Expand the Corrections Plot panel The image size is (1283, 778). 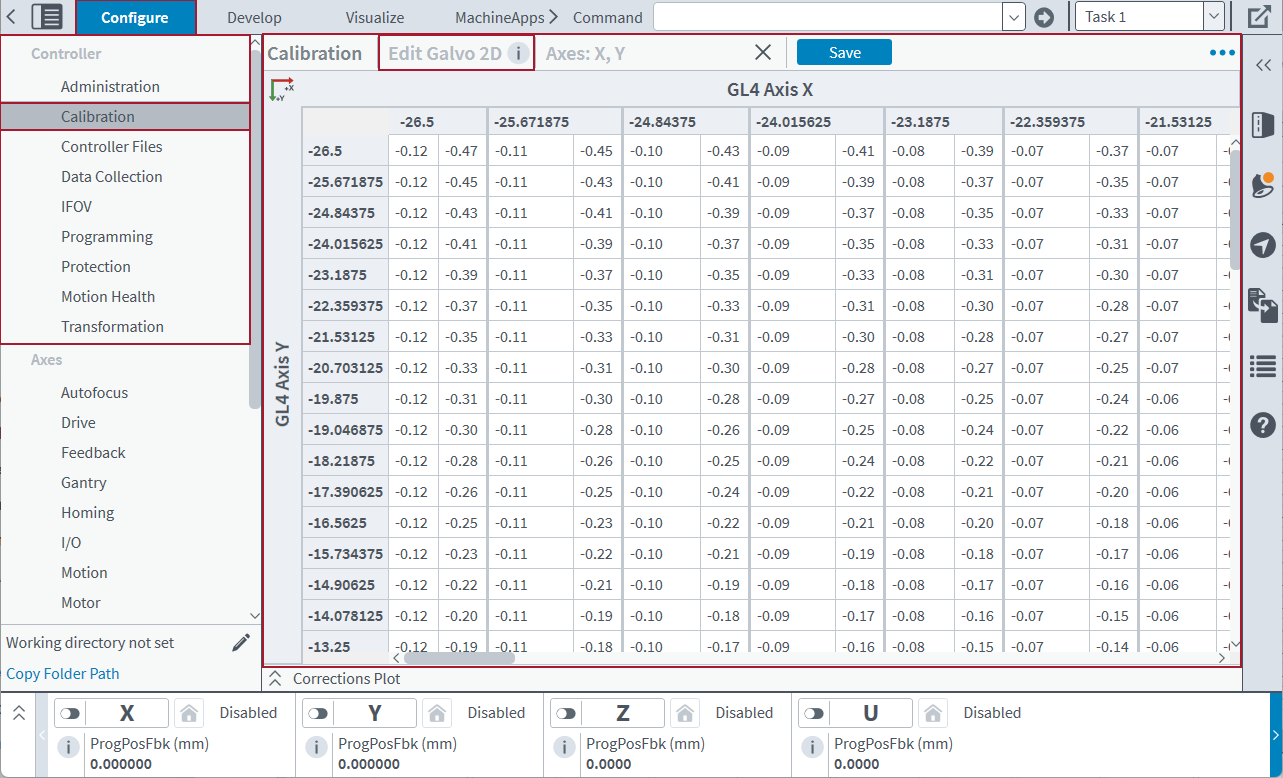point(275,677)
